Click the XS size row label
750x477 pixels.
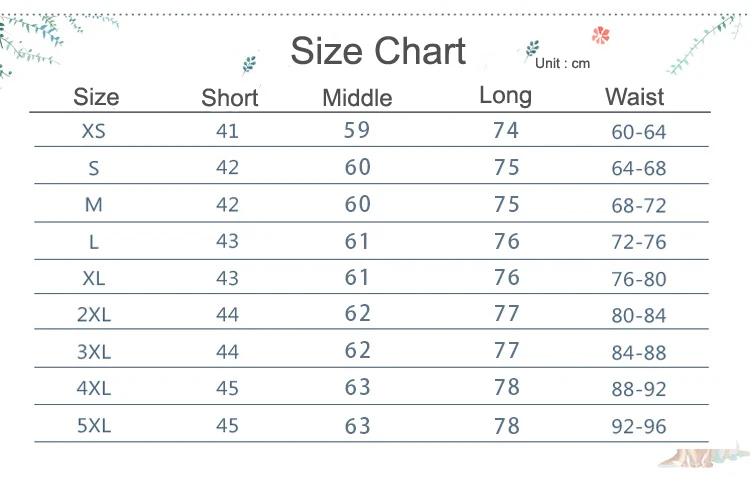[x=93, y=131]
